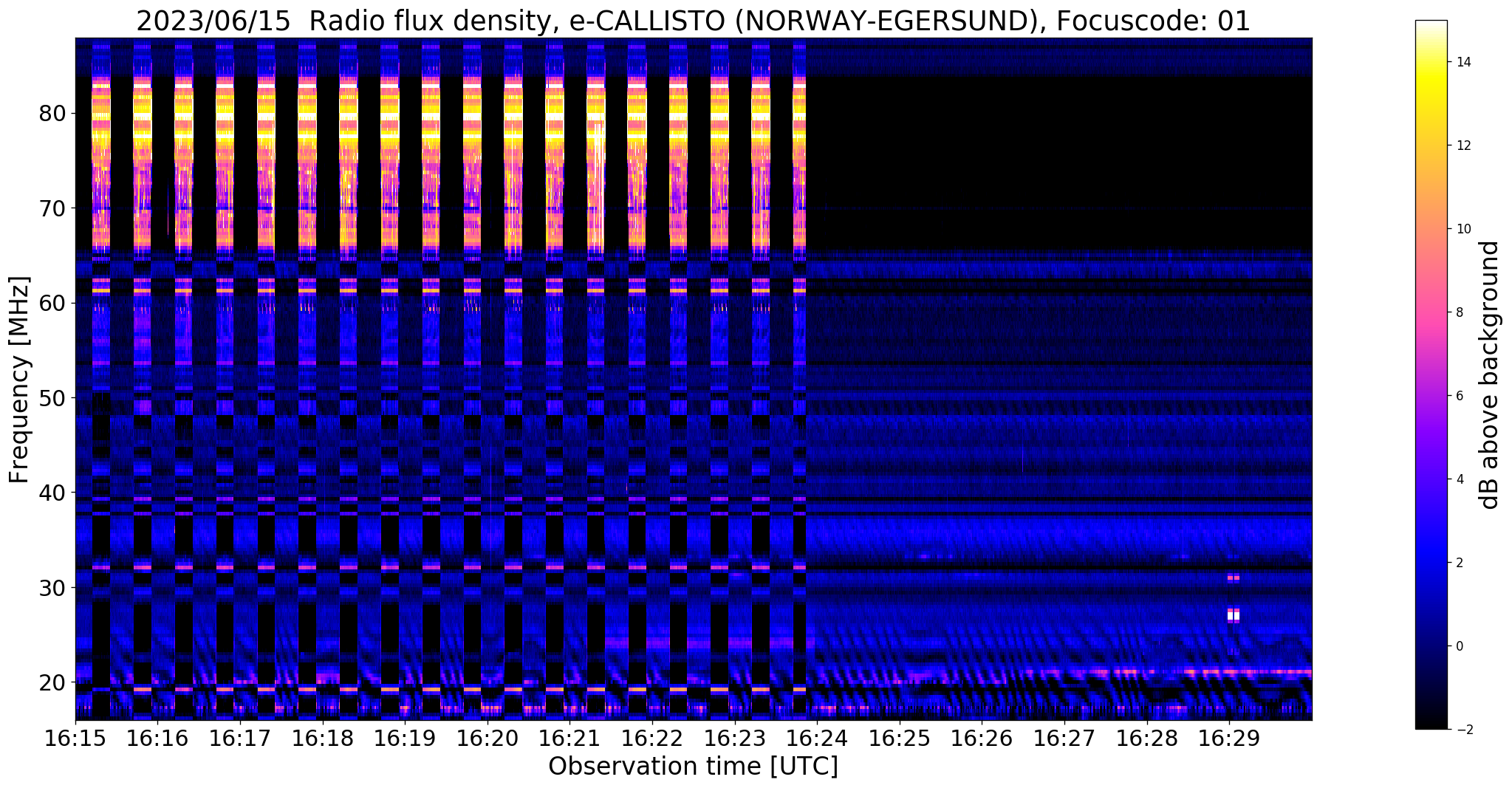The image size is (1512, 788).
Task: Click the 70 MHz frequency tick label
Action: 52,208
